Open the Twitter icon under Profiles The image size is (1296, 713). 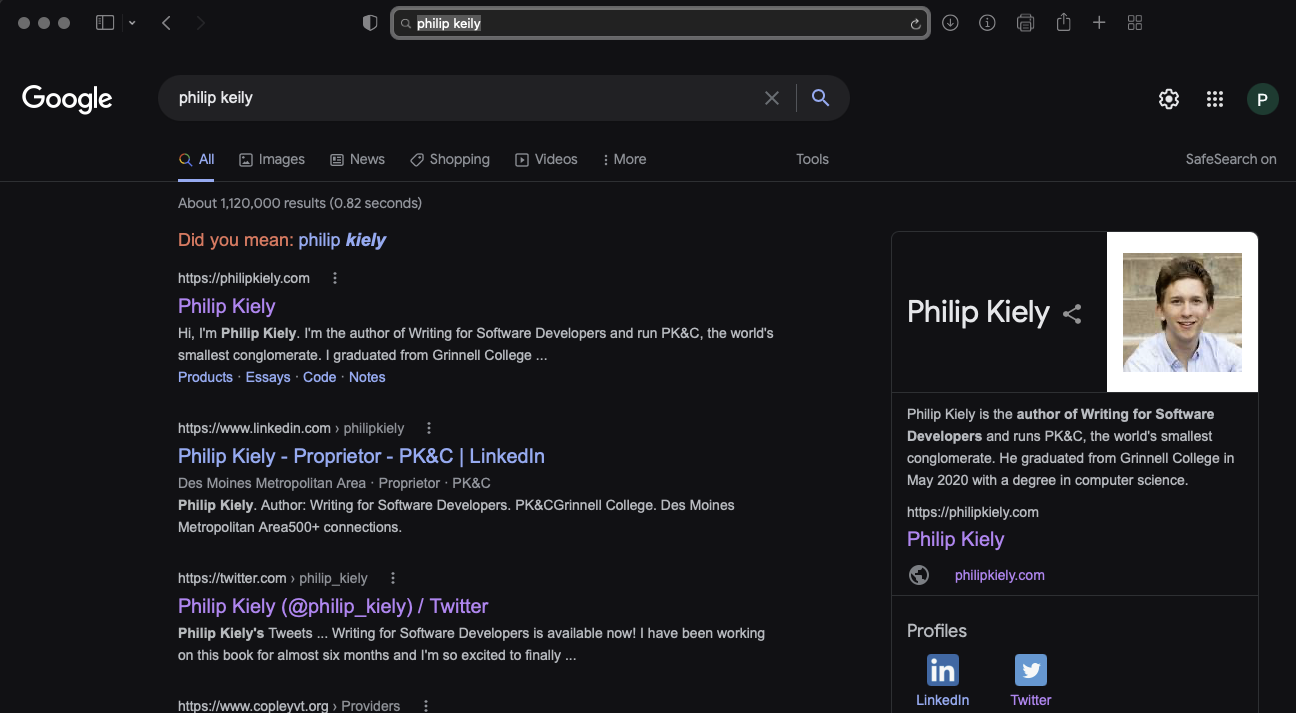pyautogui.click(x=1030, y=670)
